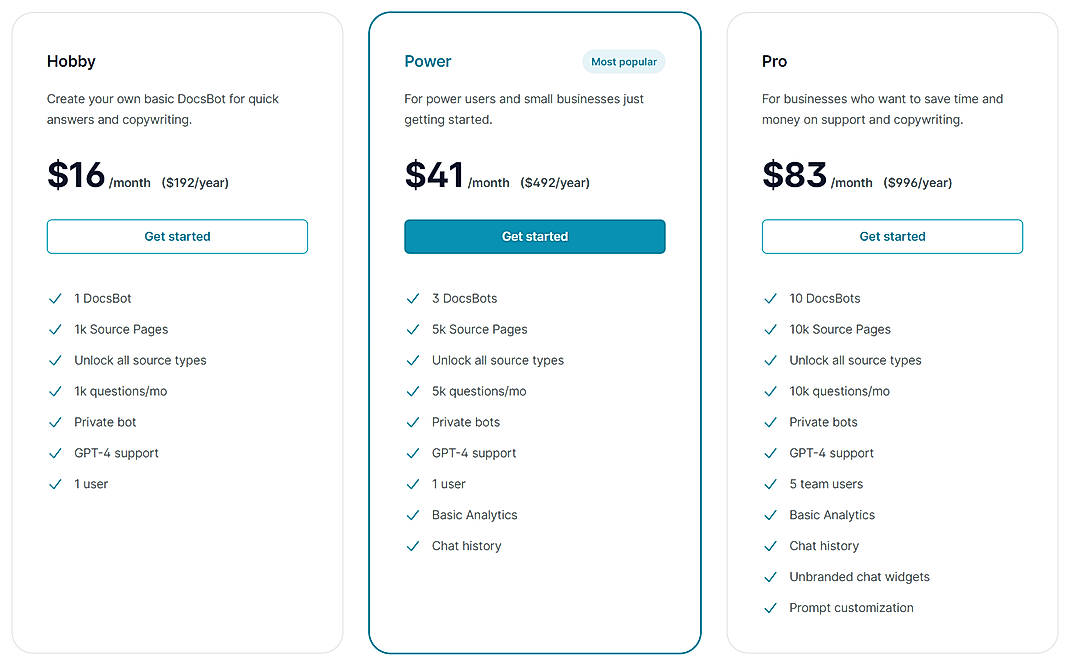Click the Most popular badge
Image resolution: width=1070 pixels, height=663 pixels.
(623, 61)
